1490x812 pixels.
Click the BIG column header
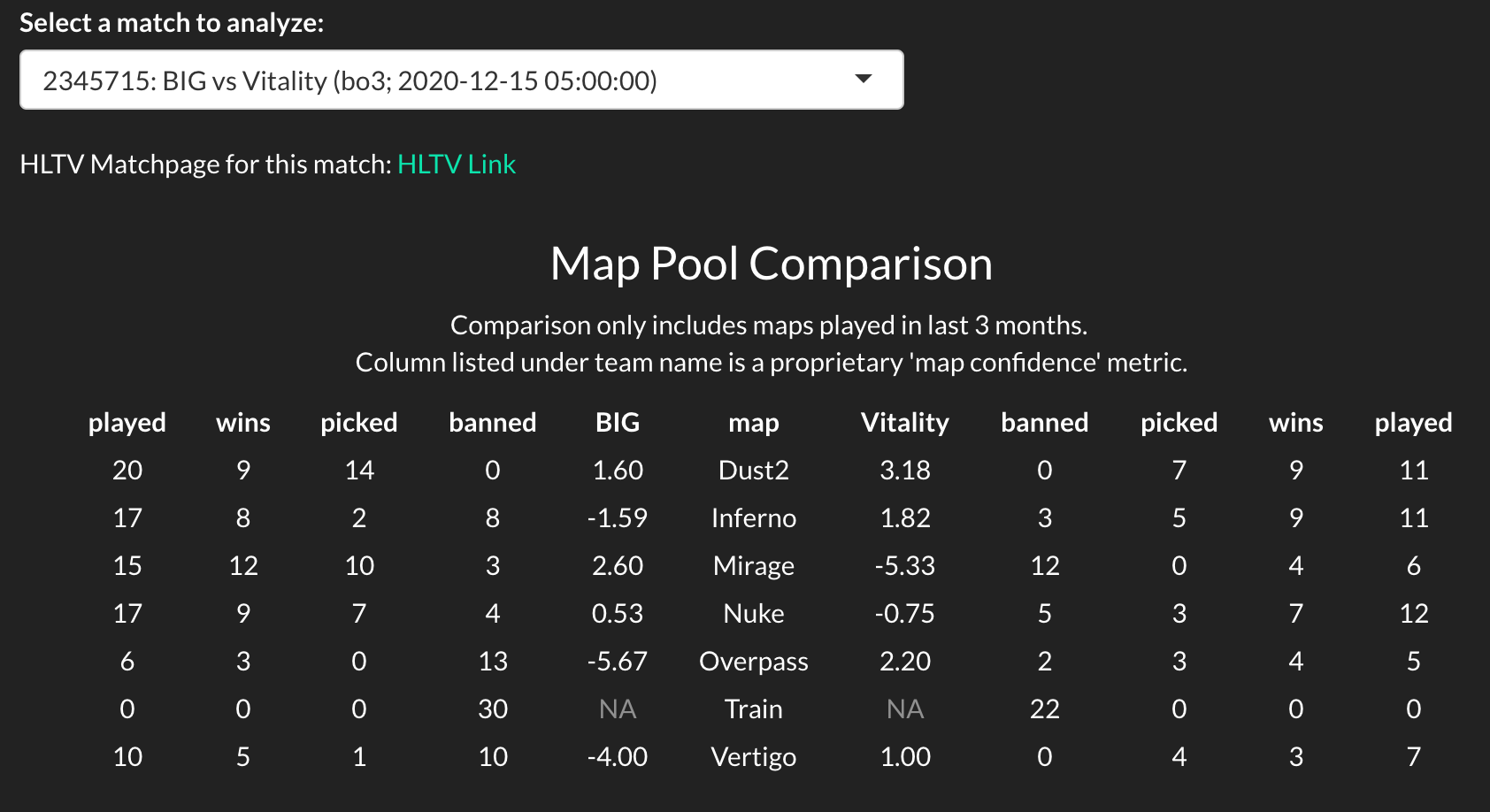pyautogui.click(x=617, y=423)
